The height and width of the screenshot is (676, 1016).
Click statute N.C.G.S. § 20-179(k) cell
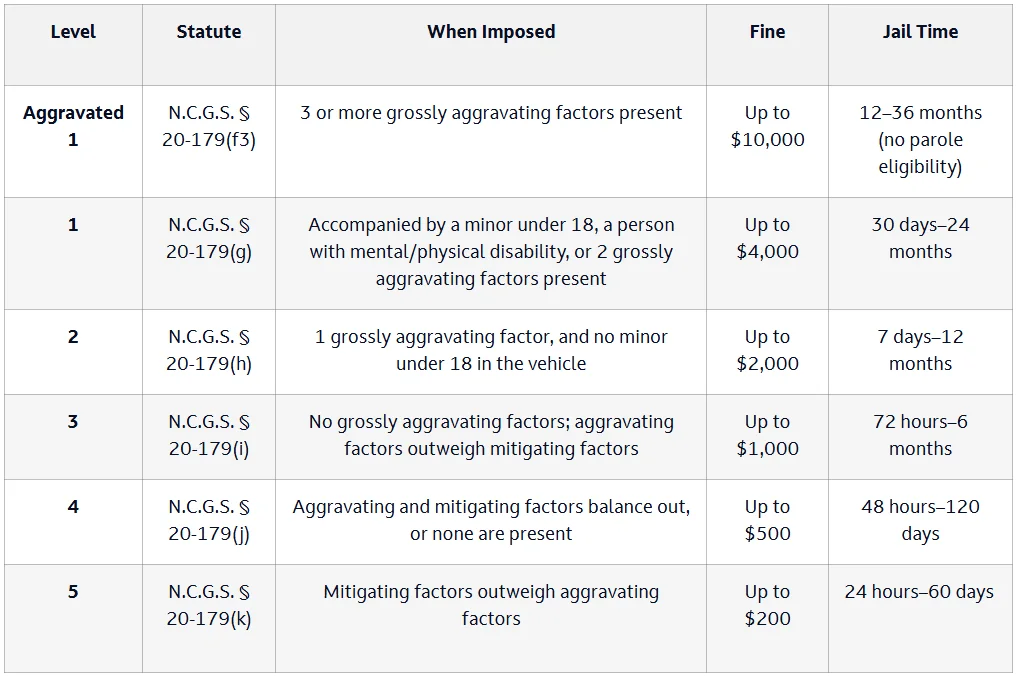(x=209, y=618)
